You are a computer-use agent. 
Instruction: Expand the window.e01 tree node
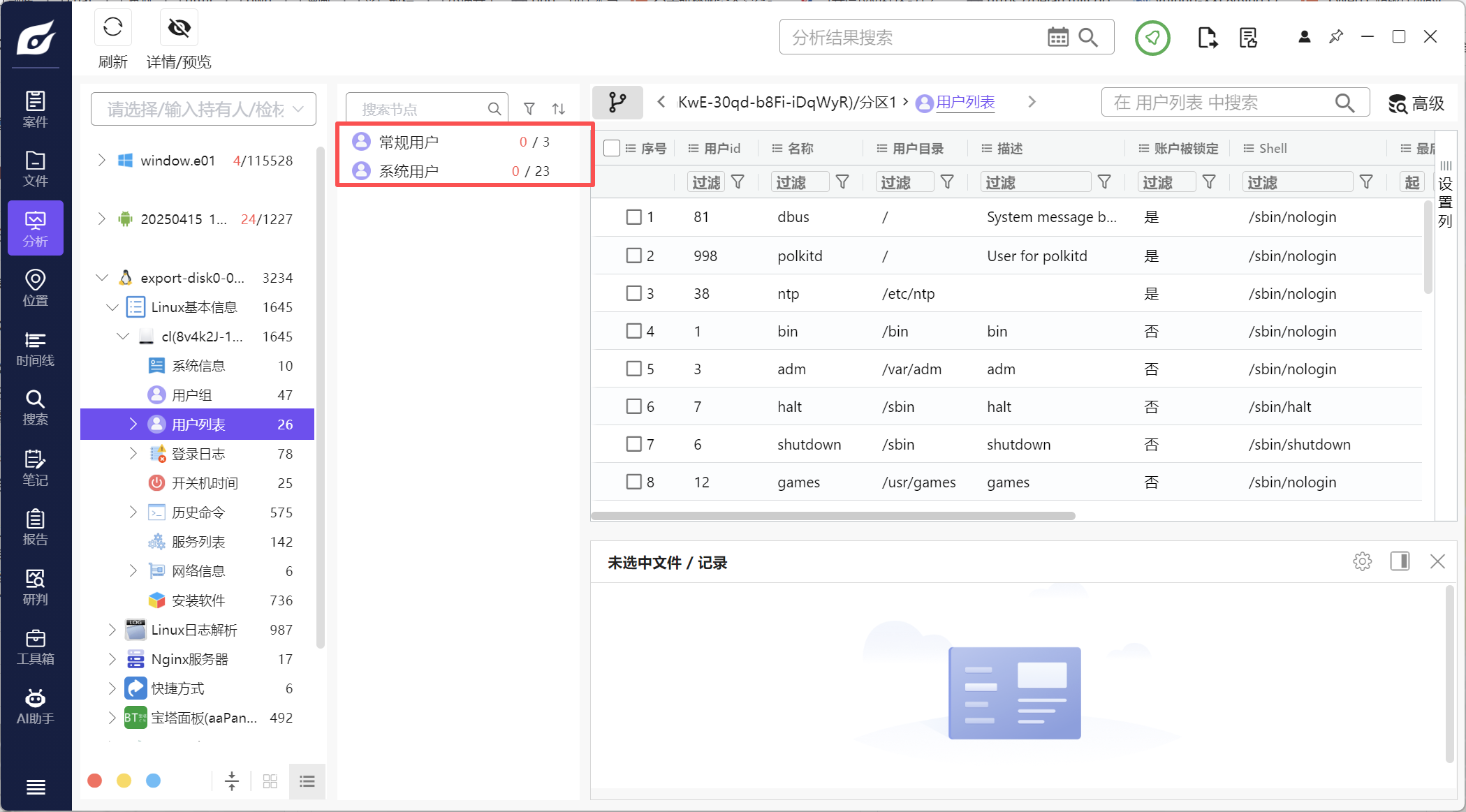pos(102,161)
